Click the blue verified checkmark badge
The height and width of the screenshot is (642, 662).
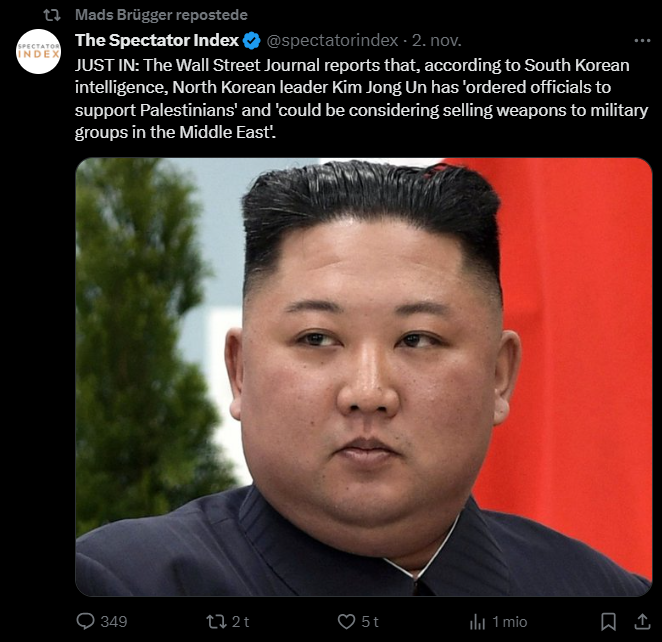[x=252, y=41]
